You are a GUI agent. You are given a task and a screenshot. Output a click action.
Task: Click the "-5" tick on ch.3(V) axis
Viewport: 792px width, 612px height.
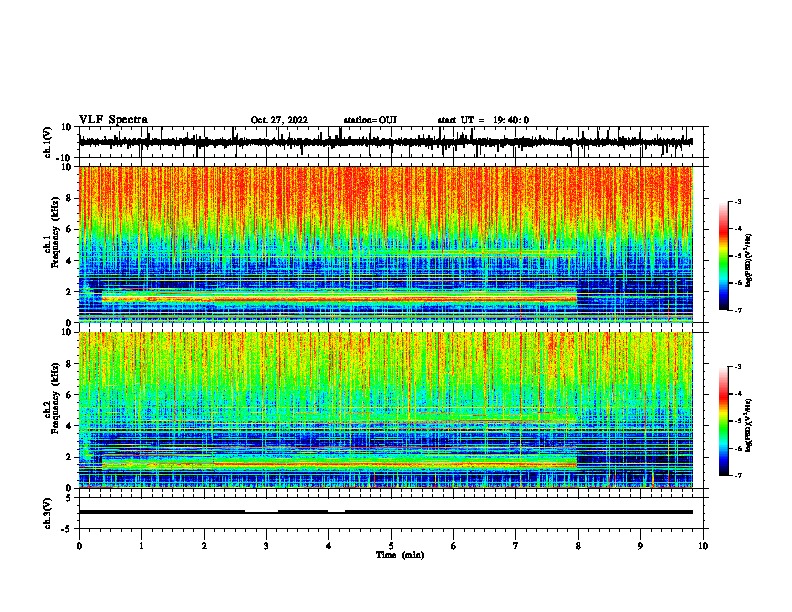point(68,529)
